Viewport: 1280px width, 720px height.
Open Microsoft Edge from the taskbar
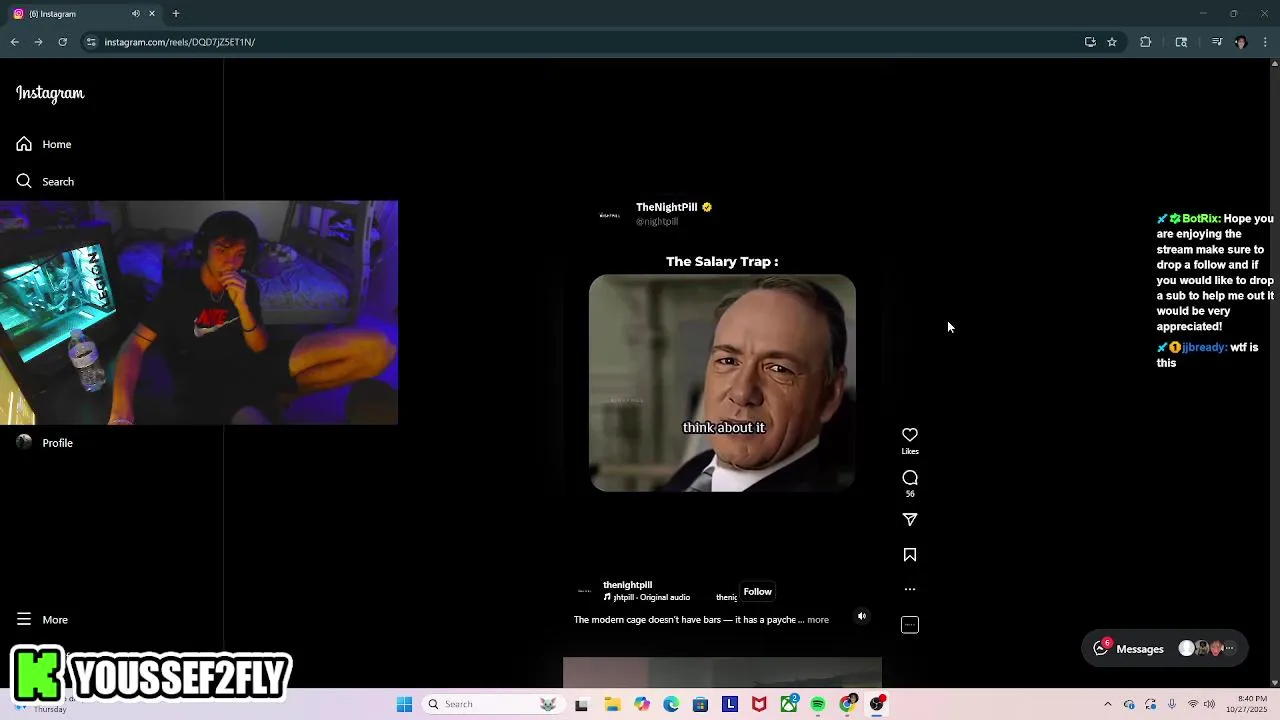pos(671,704)
